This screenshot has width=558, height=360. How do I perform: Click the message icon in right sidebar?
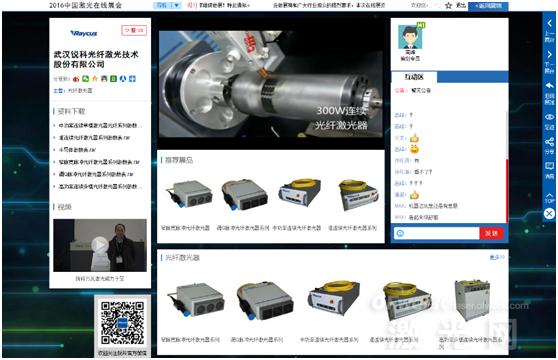point(549,166)
